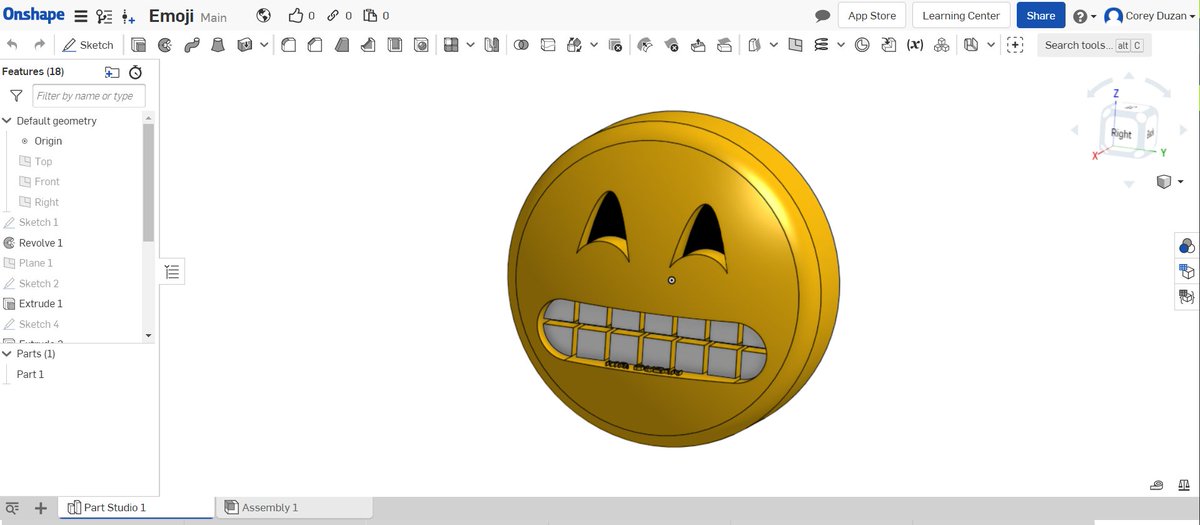This screenshot has height=525, width=1200.
Task: Click the Search tools box
Action: click(1094, 45)
